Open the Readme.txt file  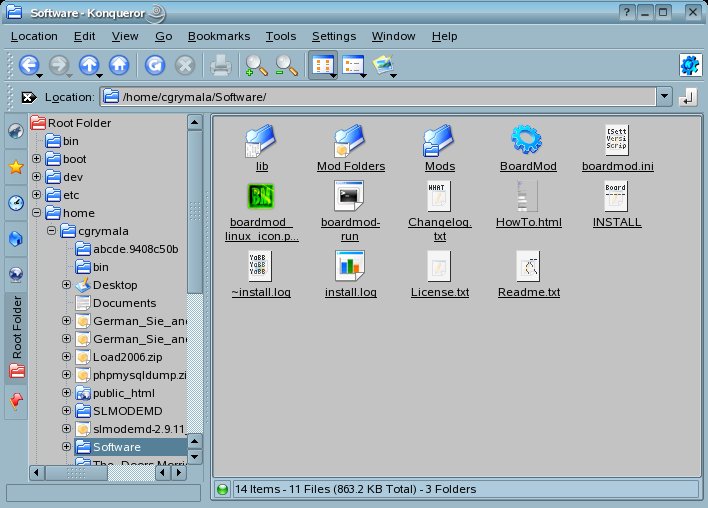point(529,275)
